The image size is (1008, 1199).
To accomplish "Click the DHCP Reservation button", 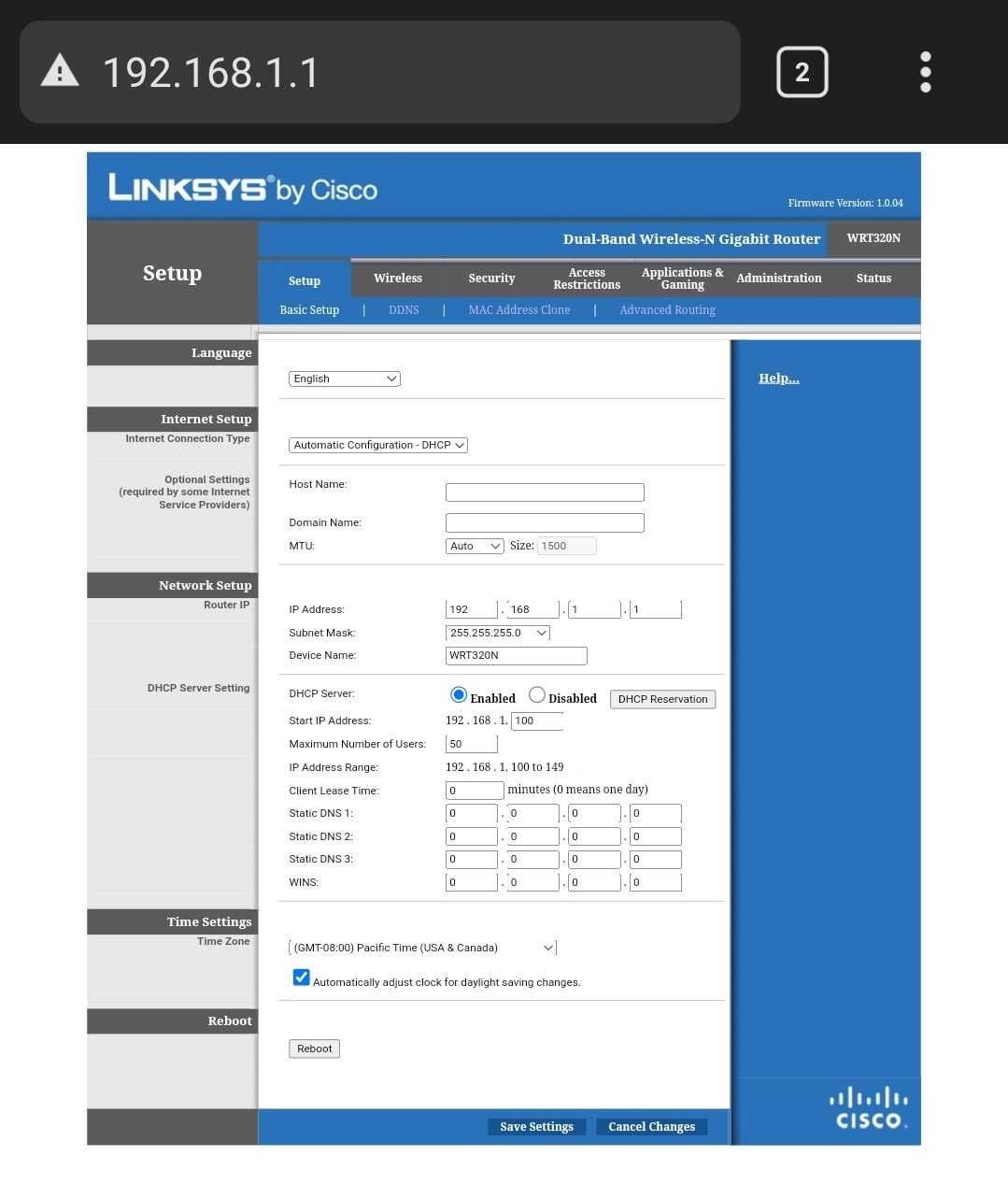I will click(x=662, y=699).
